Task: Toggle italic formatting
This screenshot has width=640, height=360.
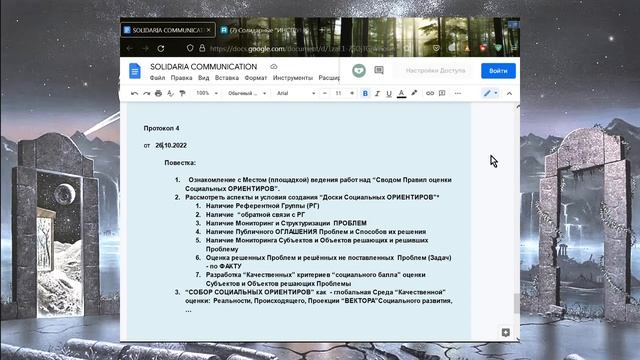Action: point(377,93)
